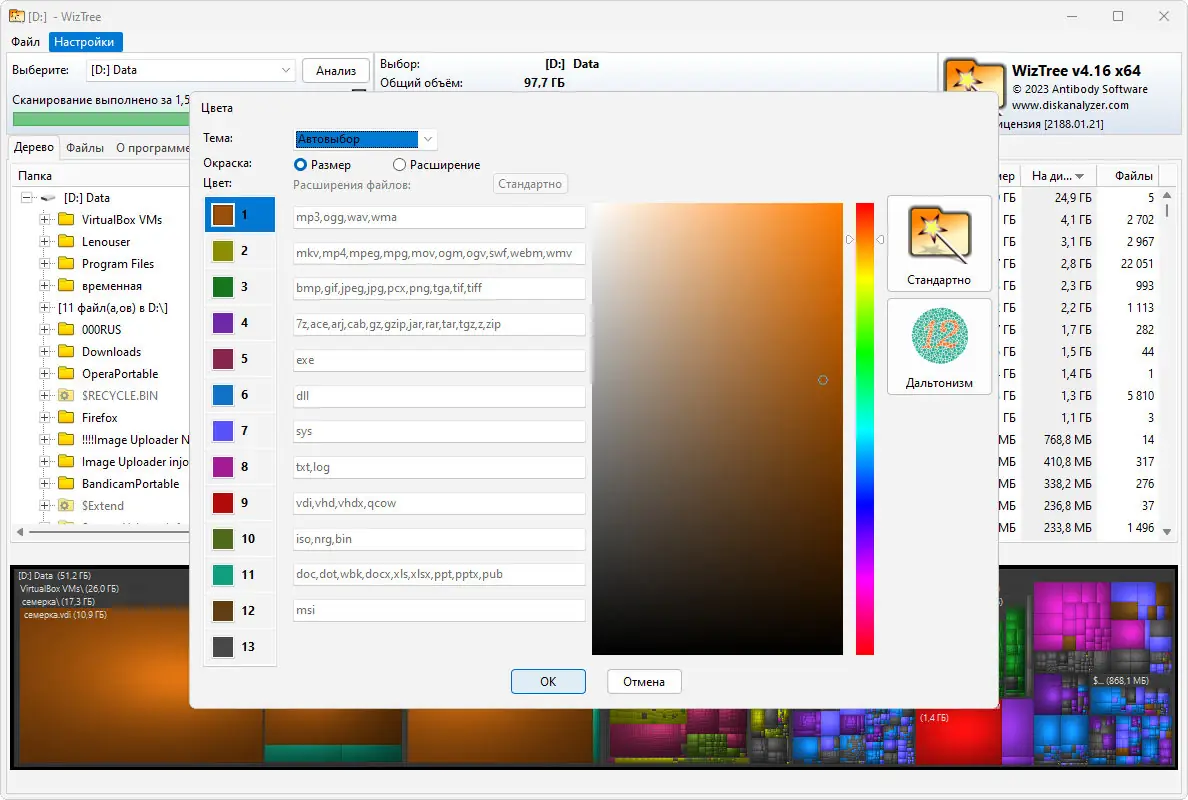Select color swatch number 10

pos(223,539)
